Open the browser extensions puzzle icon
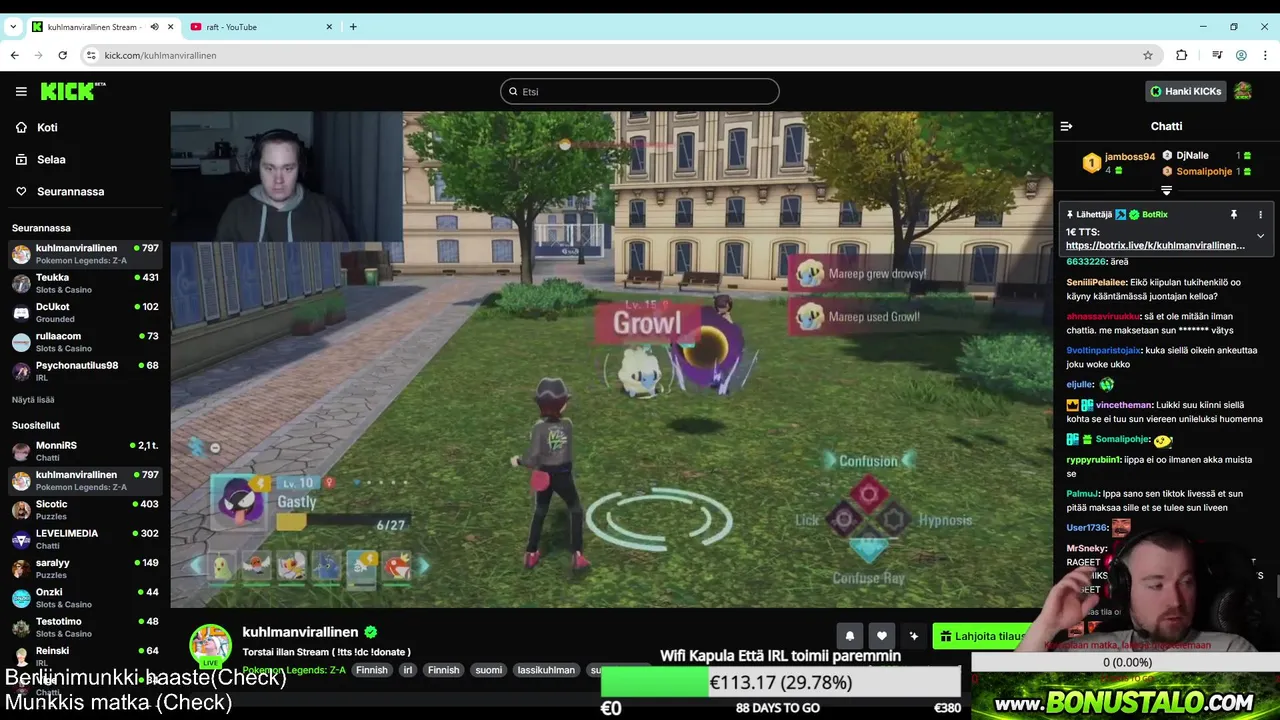This screenshot has width=1280, height=720. pos(1181,55)
